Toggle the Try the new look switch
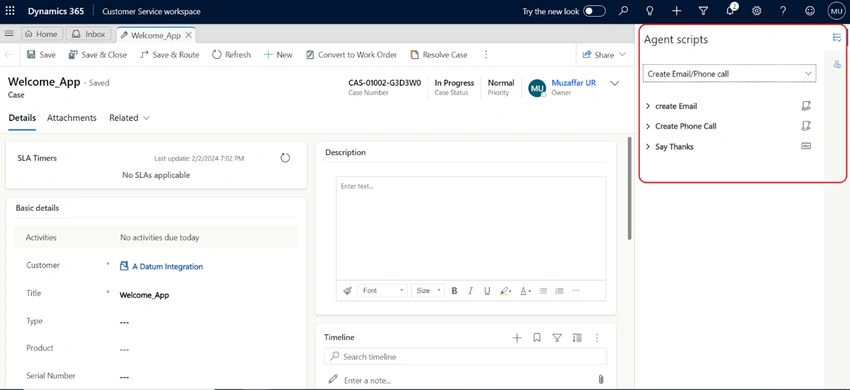 [x=594, y=11]
